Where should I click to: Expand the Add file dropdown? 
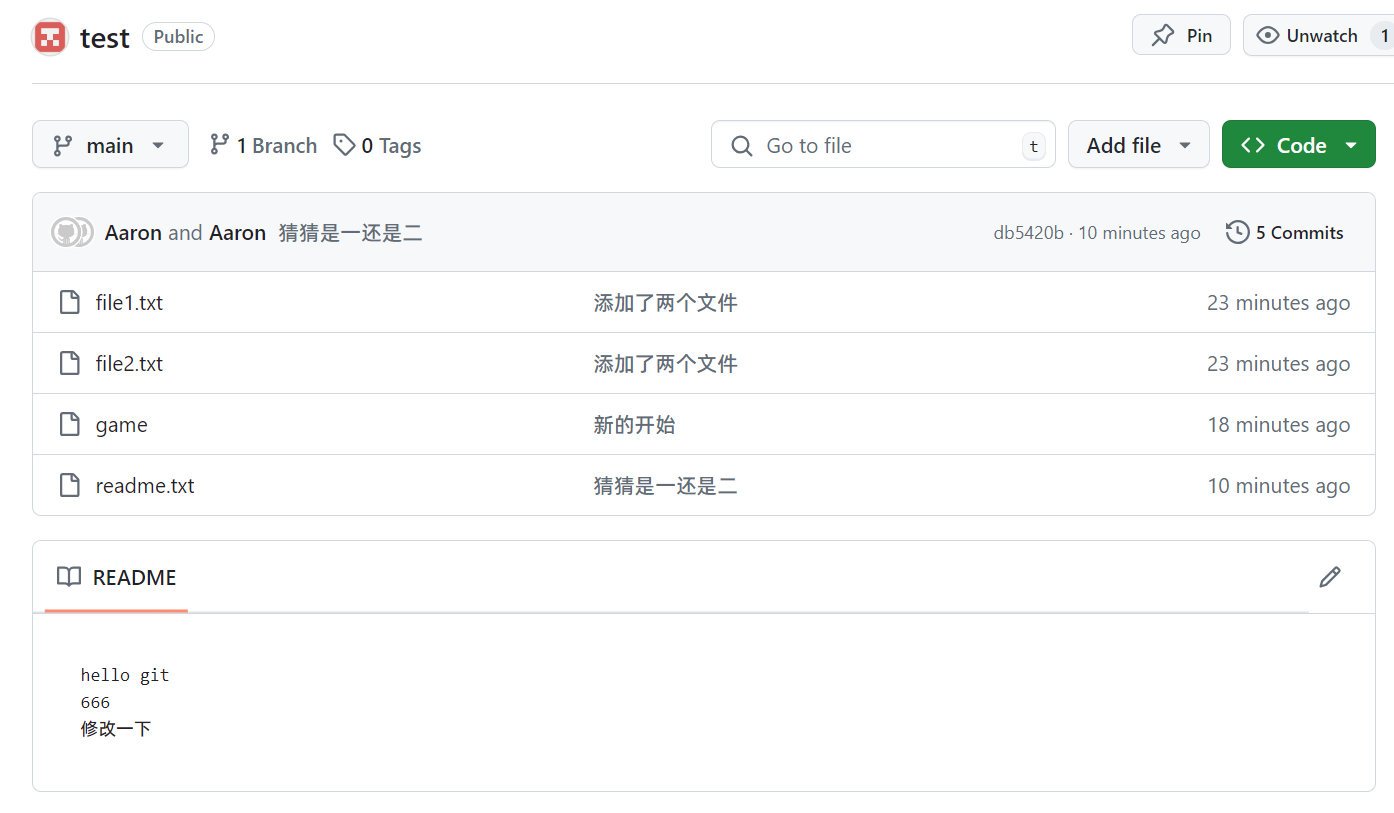pos(1138,145)
